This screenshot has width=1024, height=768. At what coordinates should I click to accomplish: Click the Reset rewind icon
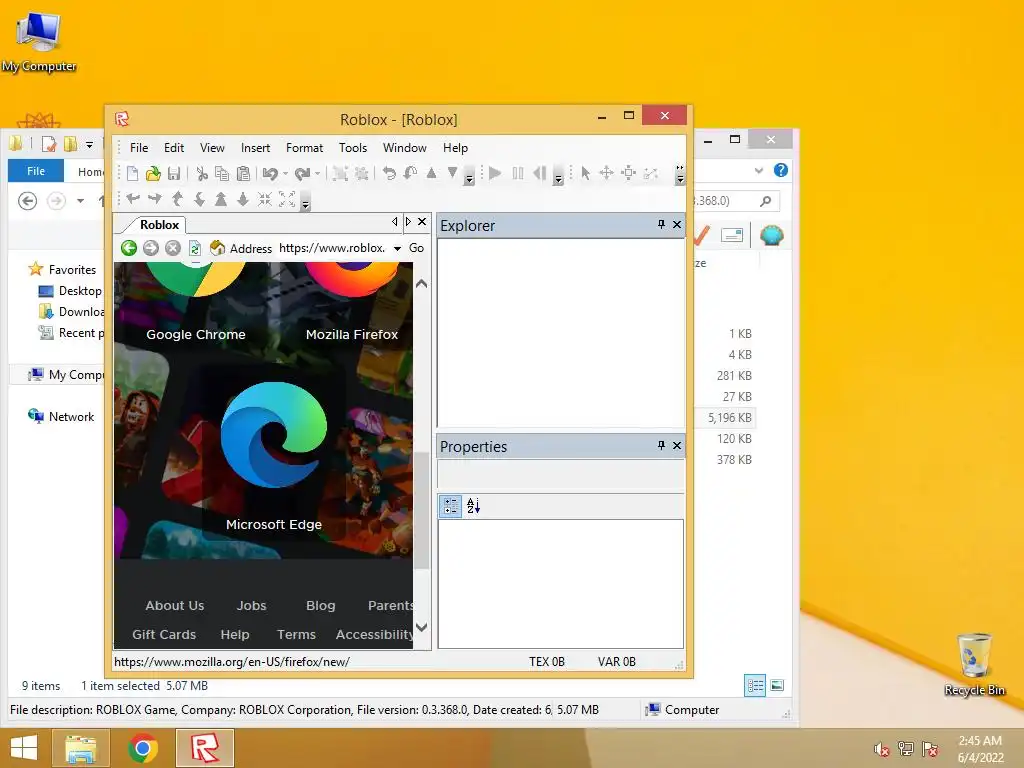pos(539,173)
